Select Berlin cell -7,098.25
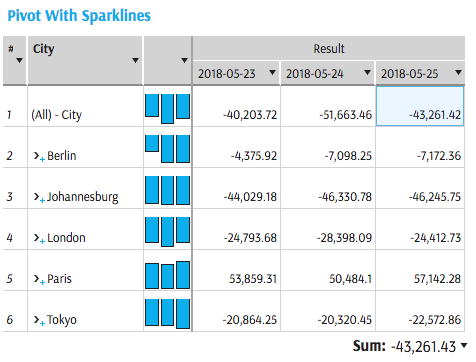Screen dimensions: 476x362 [328, 148]
